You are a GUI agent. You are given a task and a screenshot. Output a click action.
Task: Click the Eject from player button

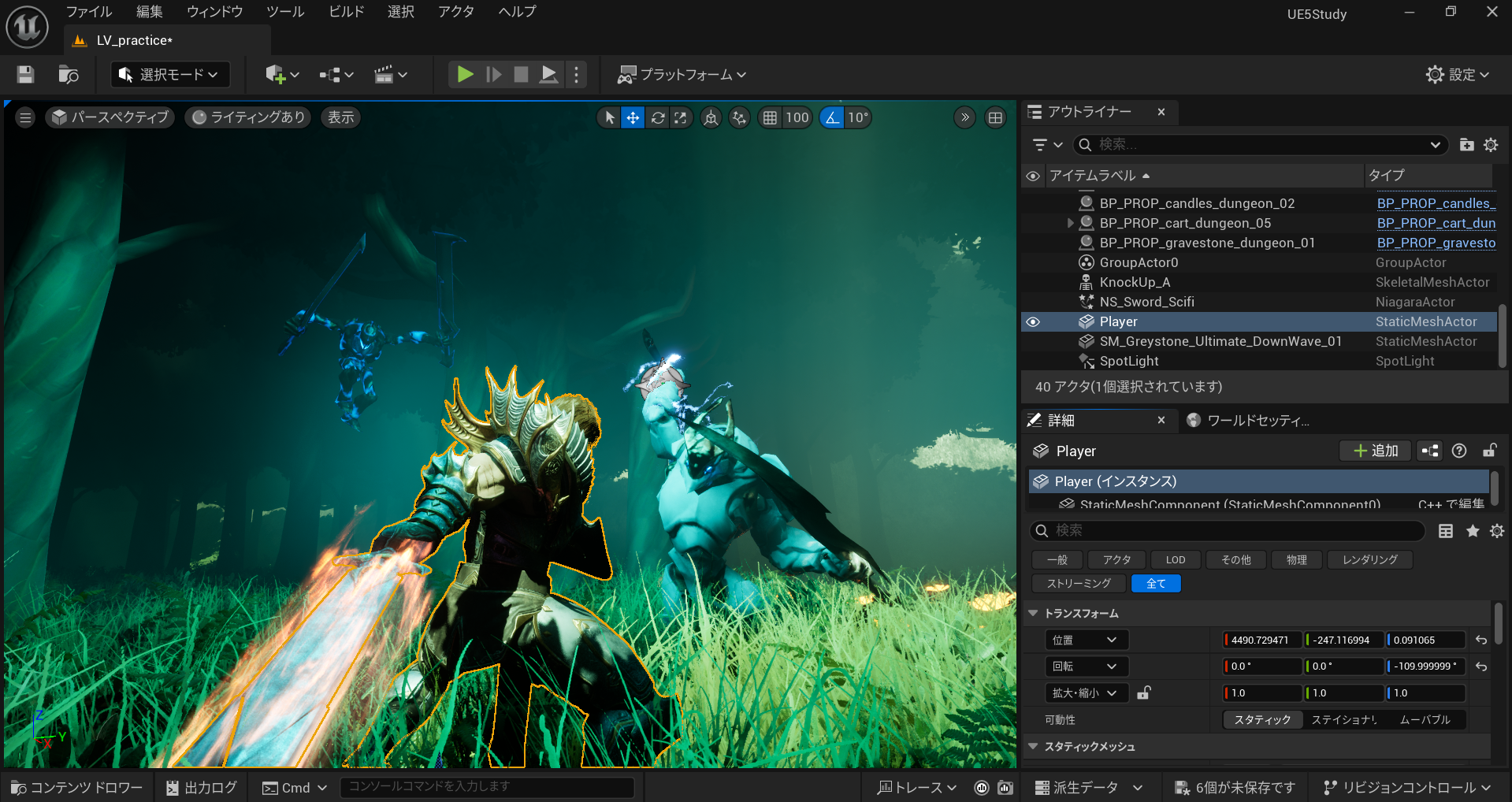pyautogui.click(x=549, y=74)
